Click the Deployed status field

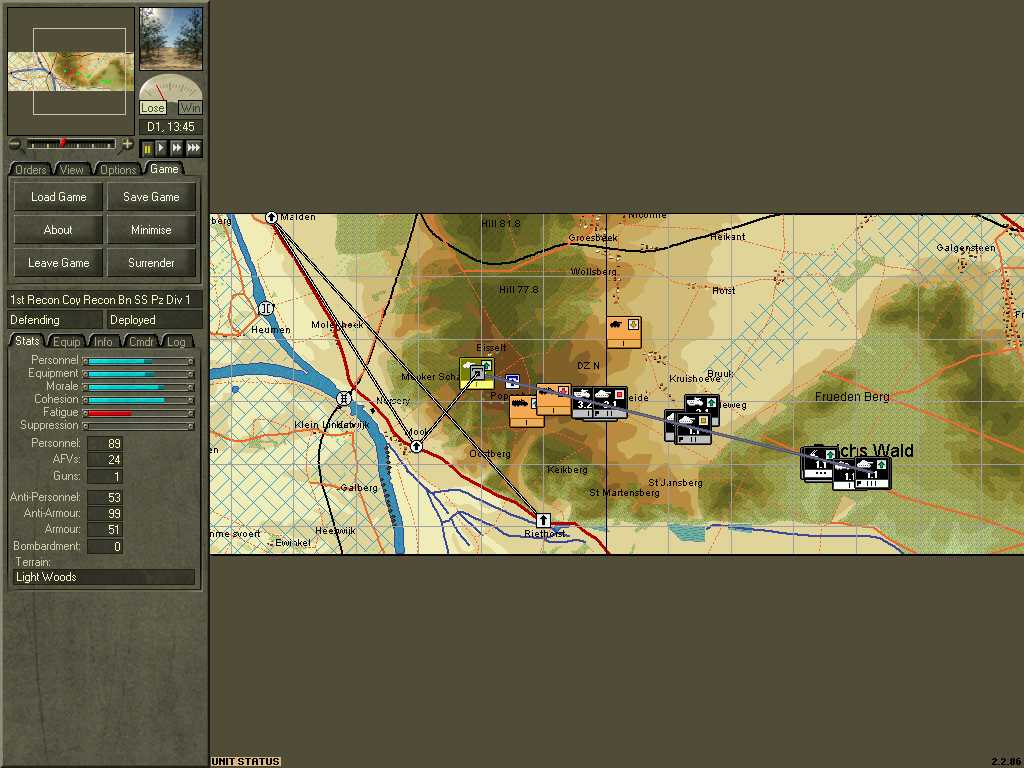click(155, 320)
